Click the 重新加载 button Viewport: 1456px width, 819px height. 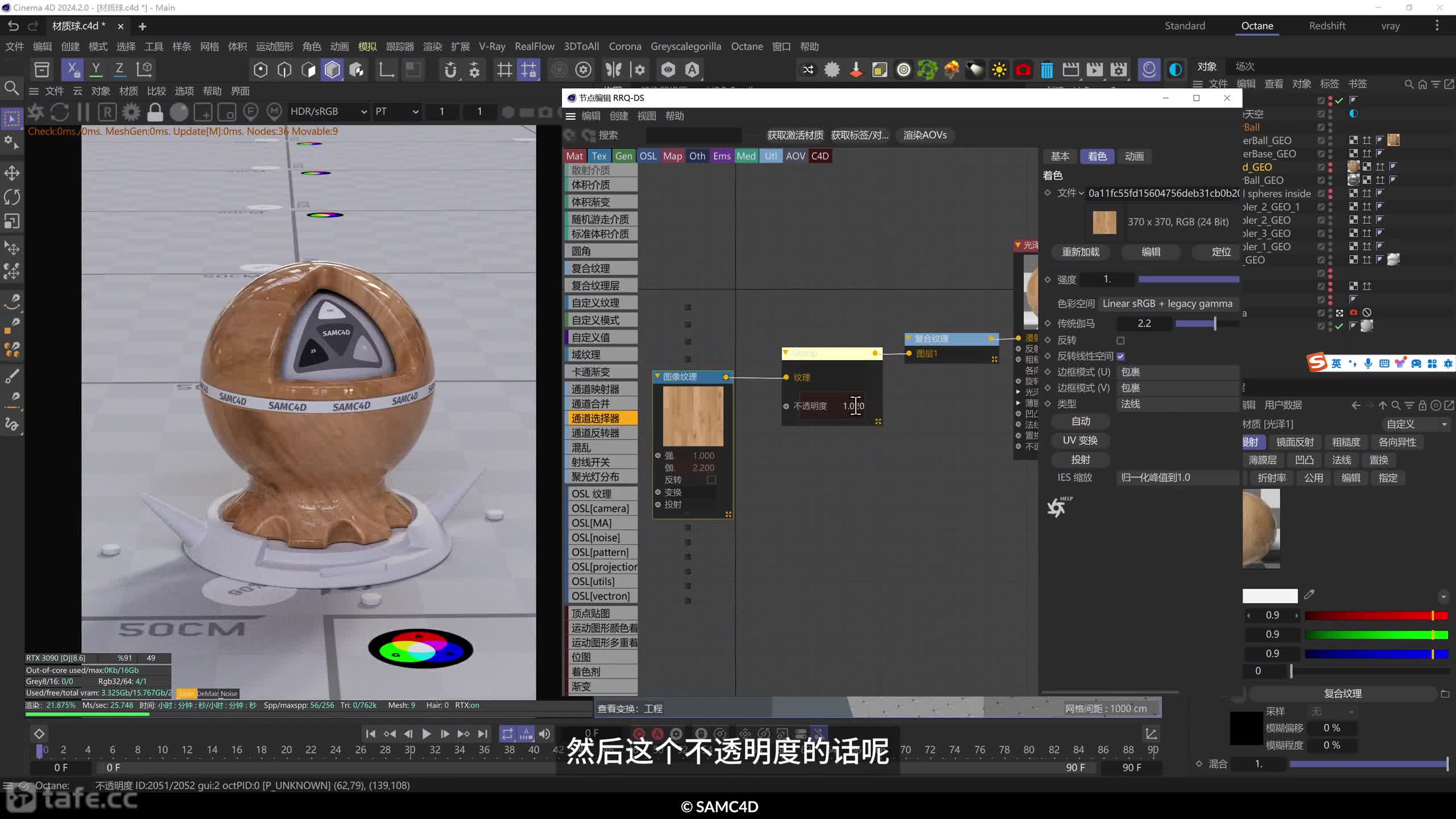pos(1081,252)
